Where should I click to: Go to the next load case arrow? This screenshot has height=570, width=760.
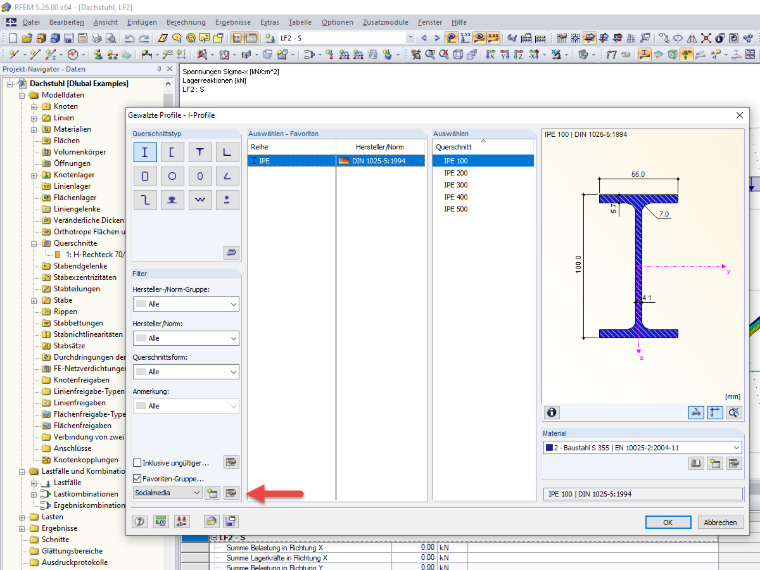point(437,38)
